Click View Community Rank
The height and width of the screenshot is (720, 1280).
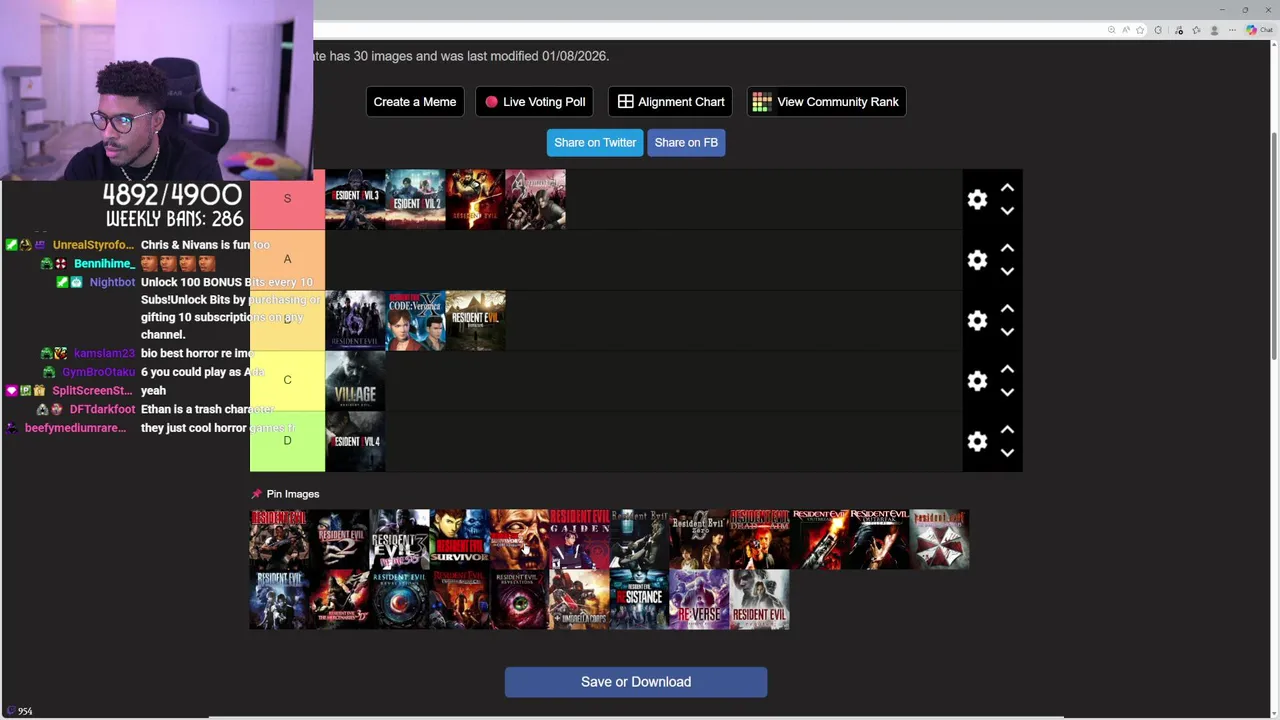[826, 102]
